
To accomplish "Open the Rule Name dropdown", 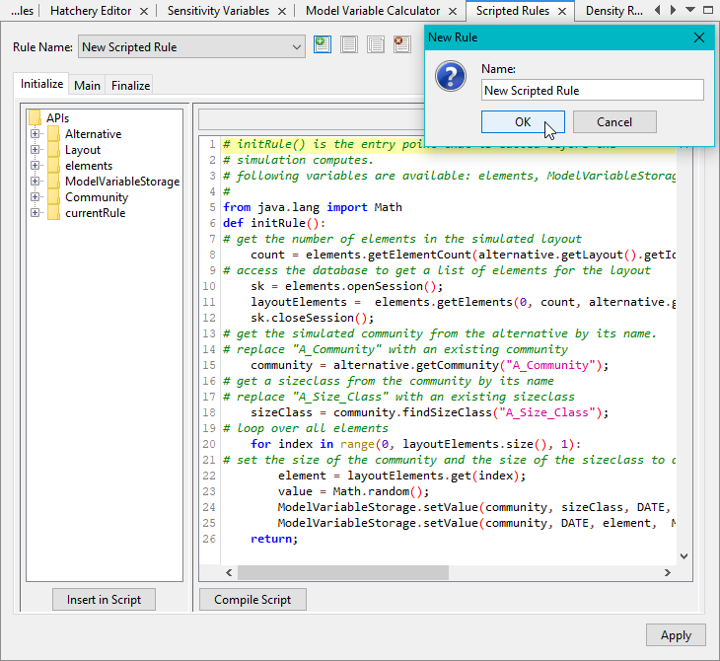I will pos(296,47).
